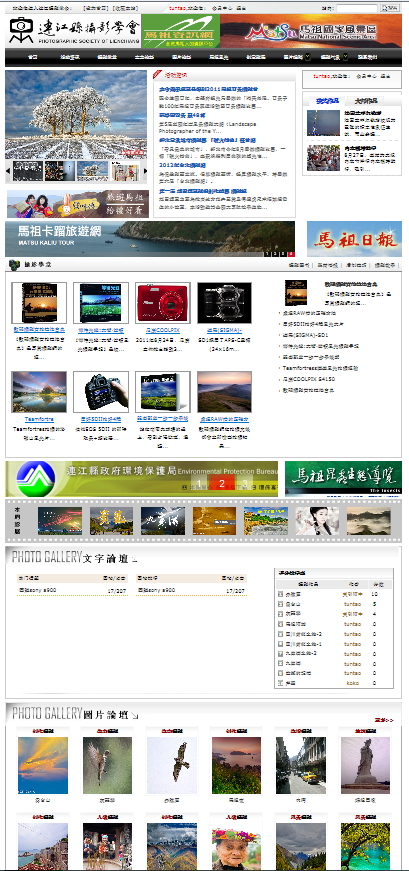Switch to banner slide number 3 on Environmental Protection banner

click(x=244, y=483)
